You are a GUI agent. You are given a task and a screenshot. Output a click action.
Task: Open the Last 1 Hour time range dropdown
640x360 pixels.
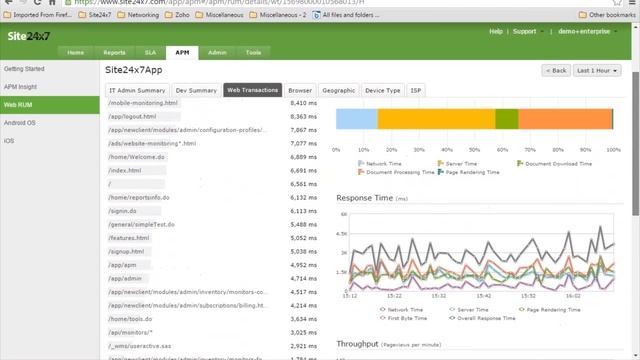[x=597, y=71]
